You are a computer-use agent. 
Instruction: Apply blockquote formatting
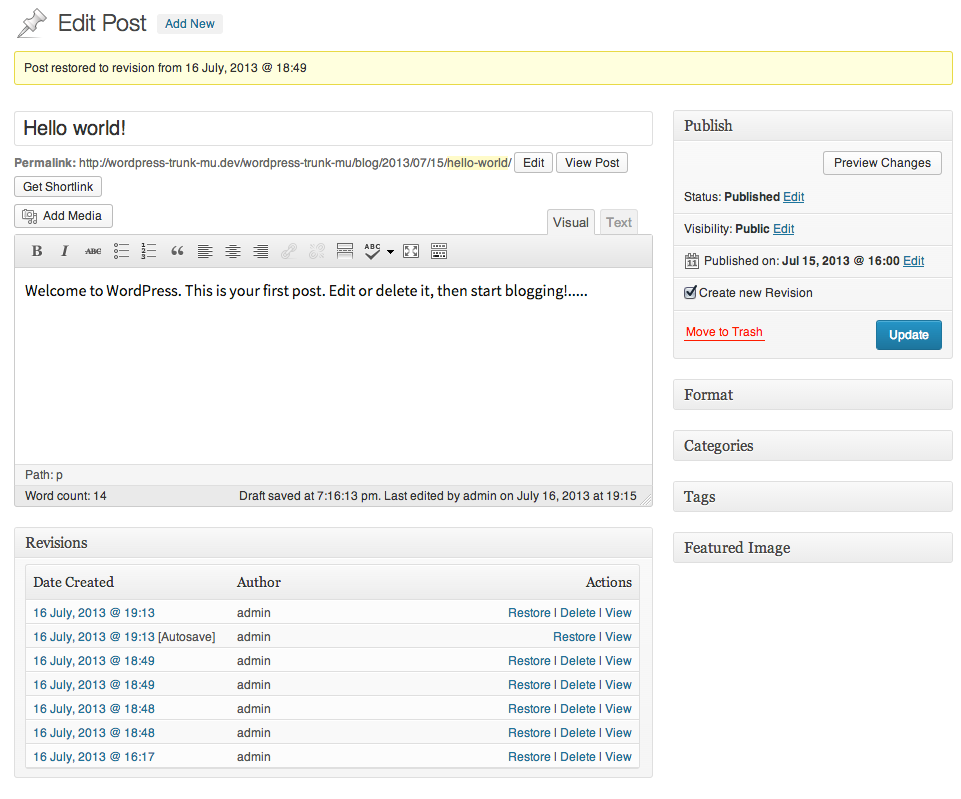click(177, 251)
